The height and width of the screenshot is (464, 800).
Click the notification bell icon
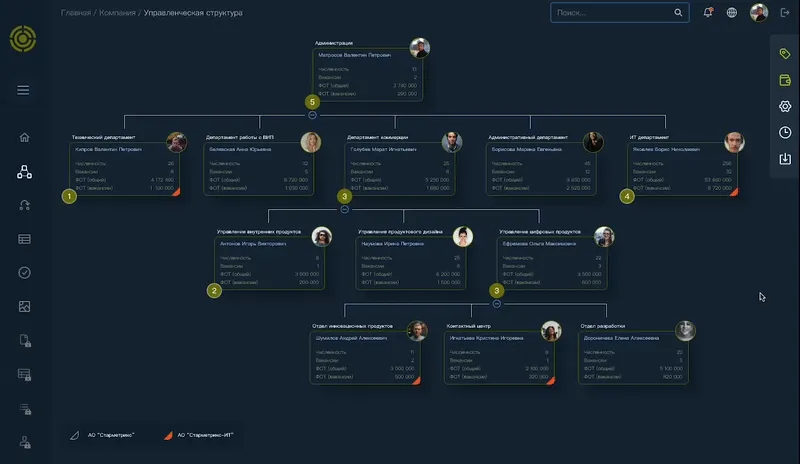[x=708, y=13]
